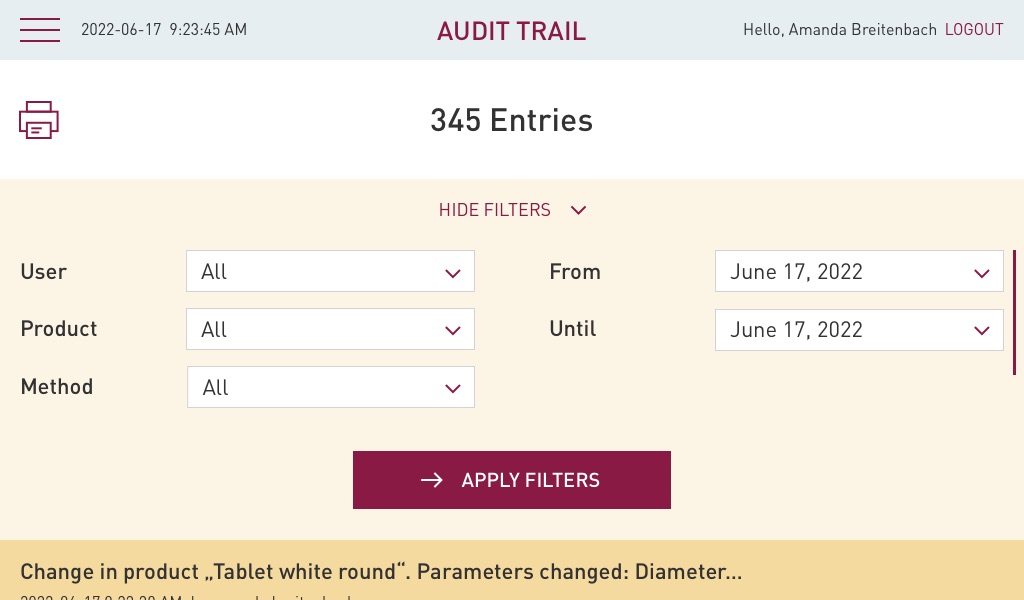Click the User filter label
The height and width of the screenshot is (600, 1024).
44,272
